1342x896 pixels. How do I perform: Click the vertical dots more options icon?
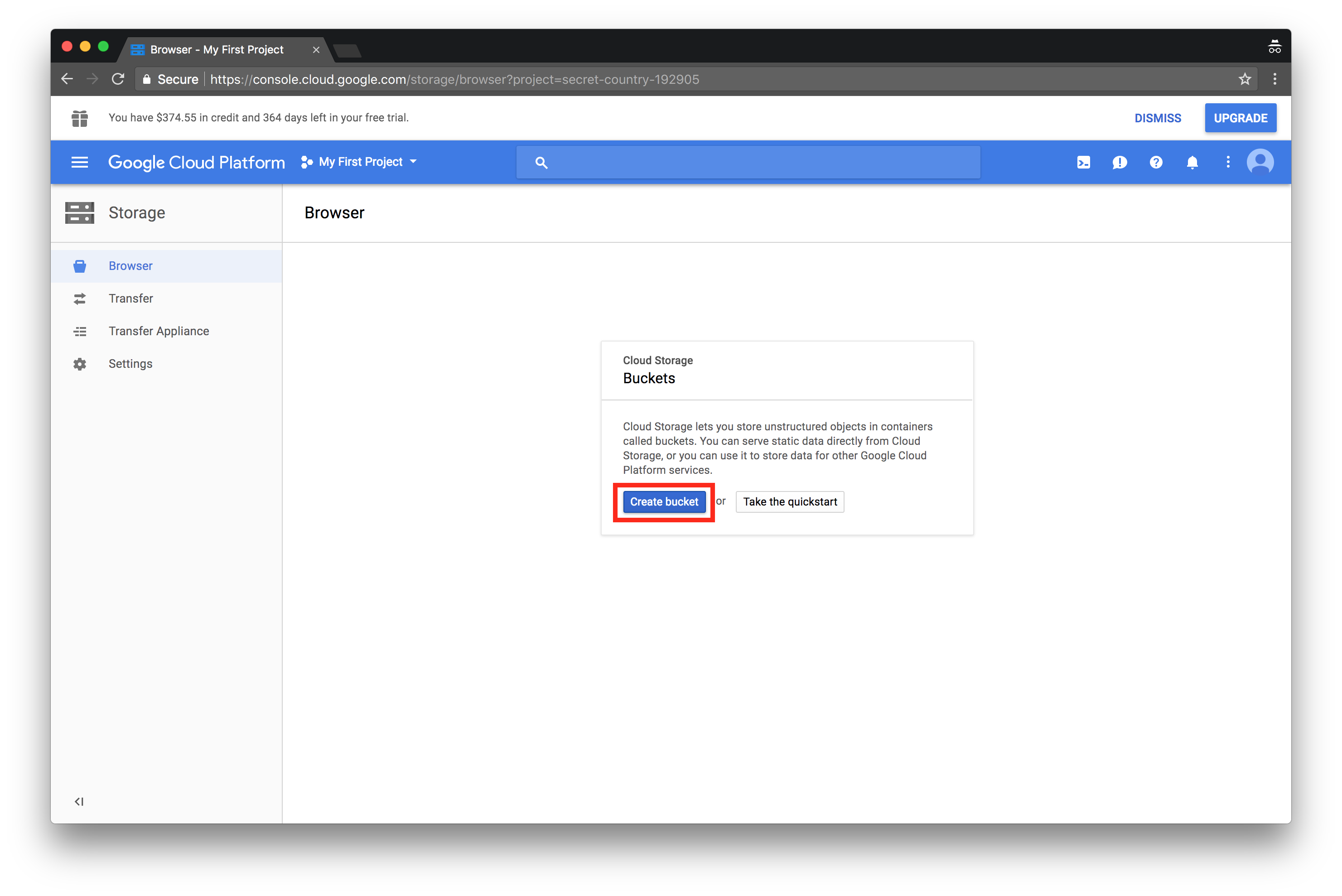[1227, 162]
